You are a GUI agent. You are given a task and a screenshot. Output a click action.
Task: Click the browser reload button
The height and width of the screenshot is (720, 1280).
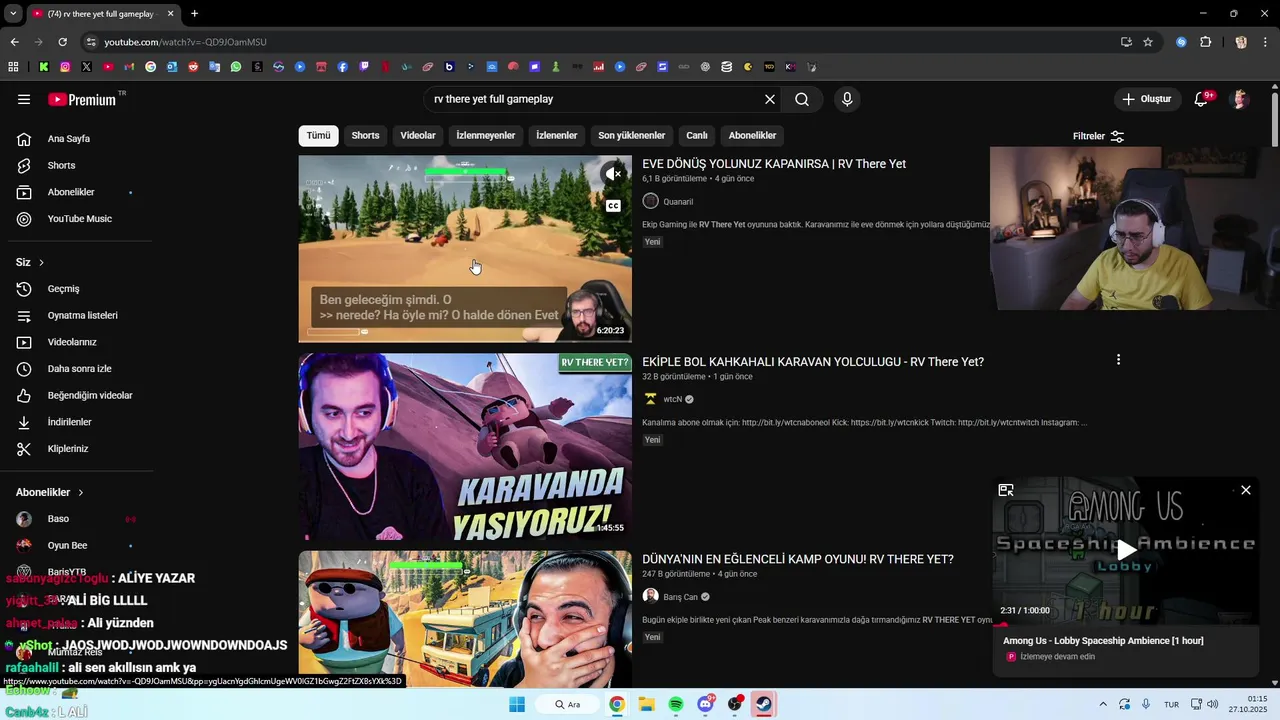(62, 42)
